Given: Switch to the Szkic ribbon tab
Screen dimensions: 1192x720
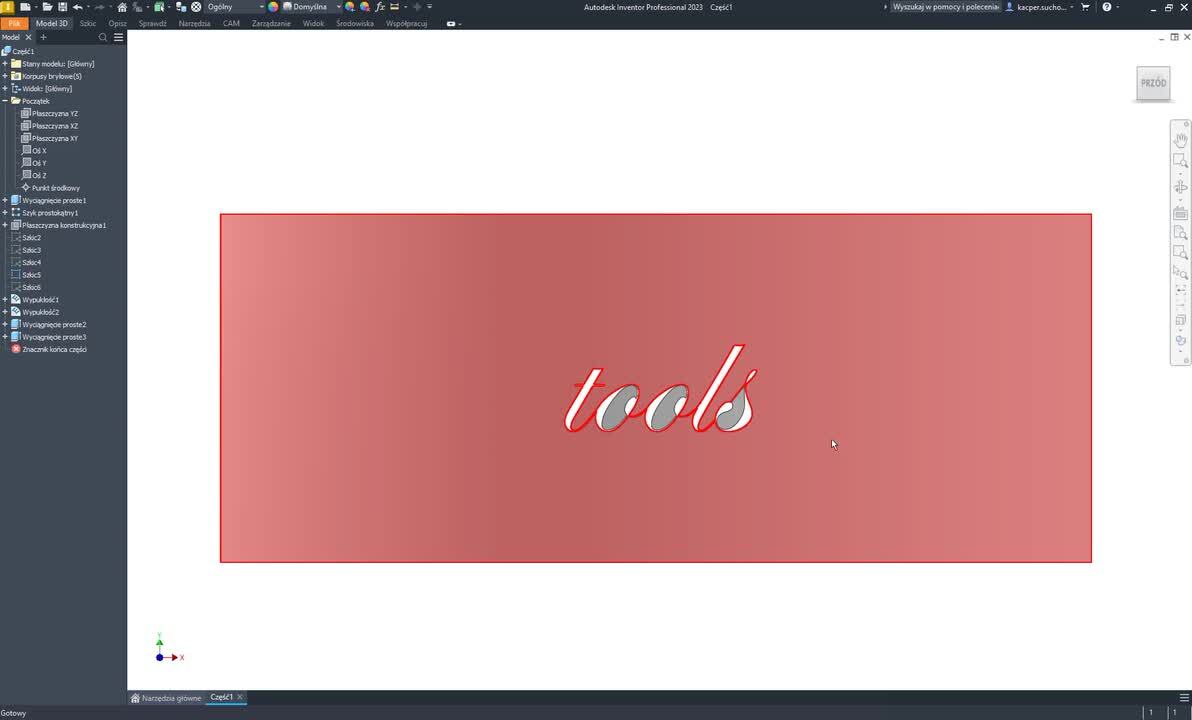Looking at the screenshot, I should coord(88,23).
